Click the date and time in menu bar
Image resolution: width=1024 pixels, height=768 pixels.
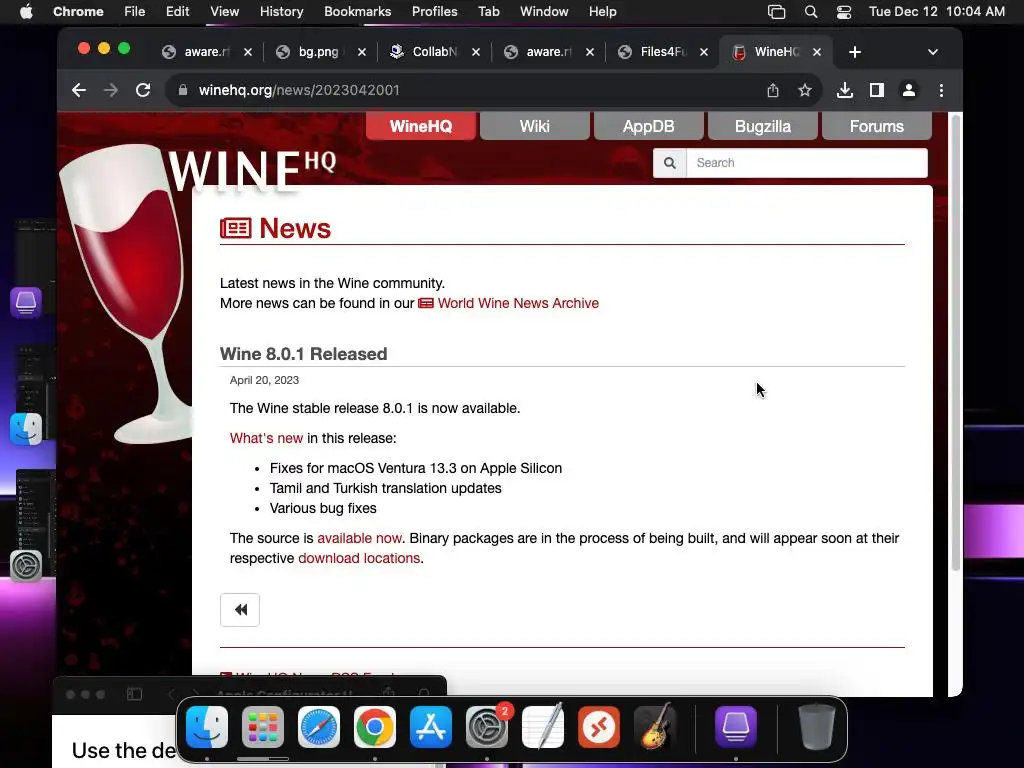(936, 12)
